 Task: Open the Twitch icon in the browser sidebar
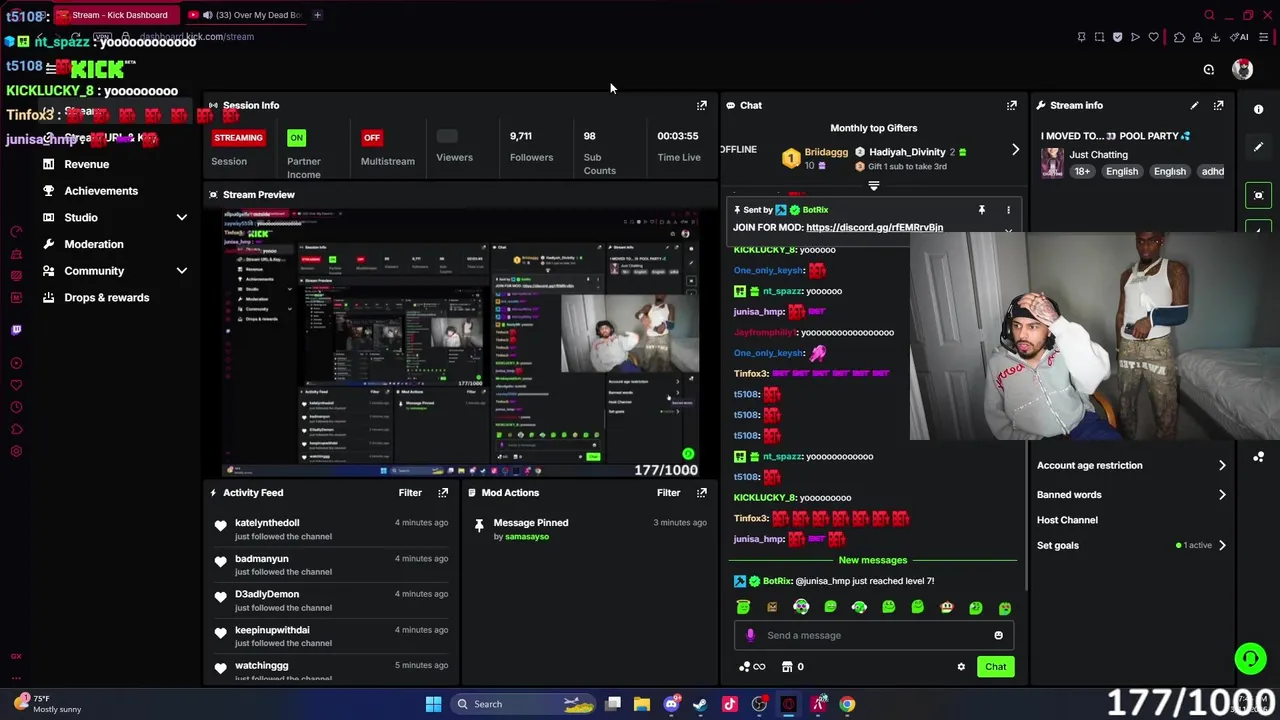[x=16, y=330]
